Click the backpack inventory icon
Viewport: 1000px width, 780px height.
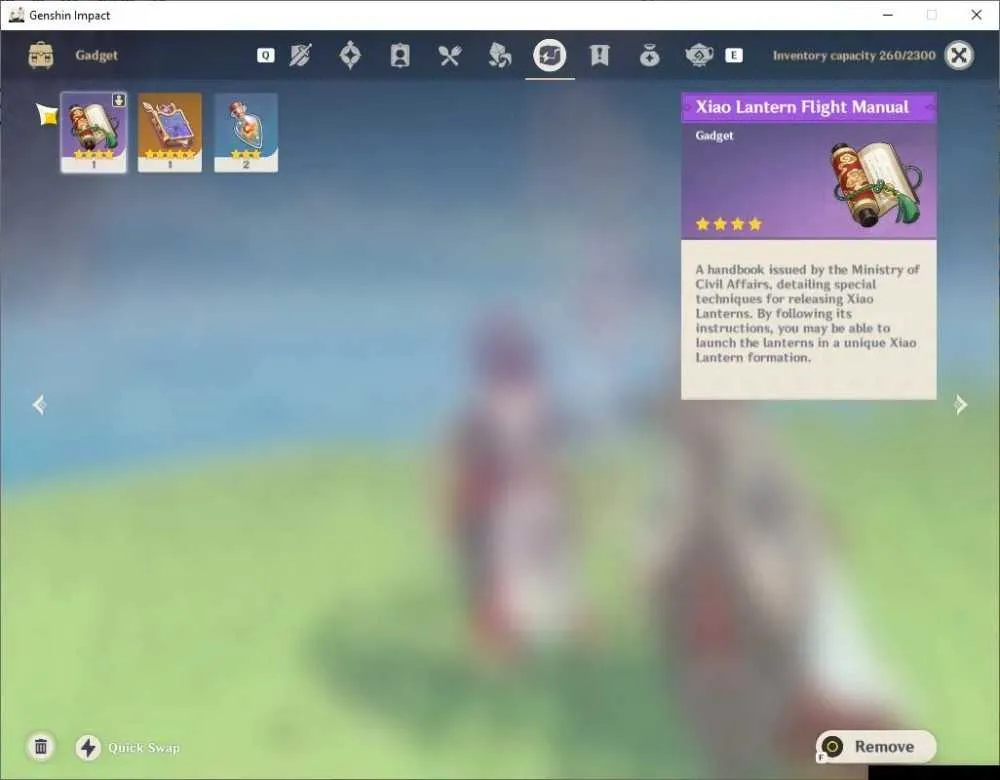tap(41, 55)
